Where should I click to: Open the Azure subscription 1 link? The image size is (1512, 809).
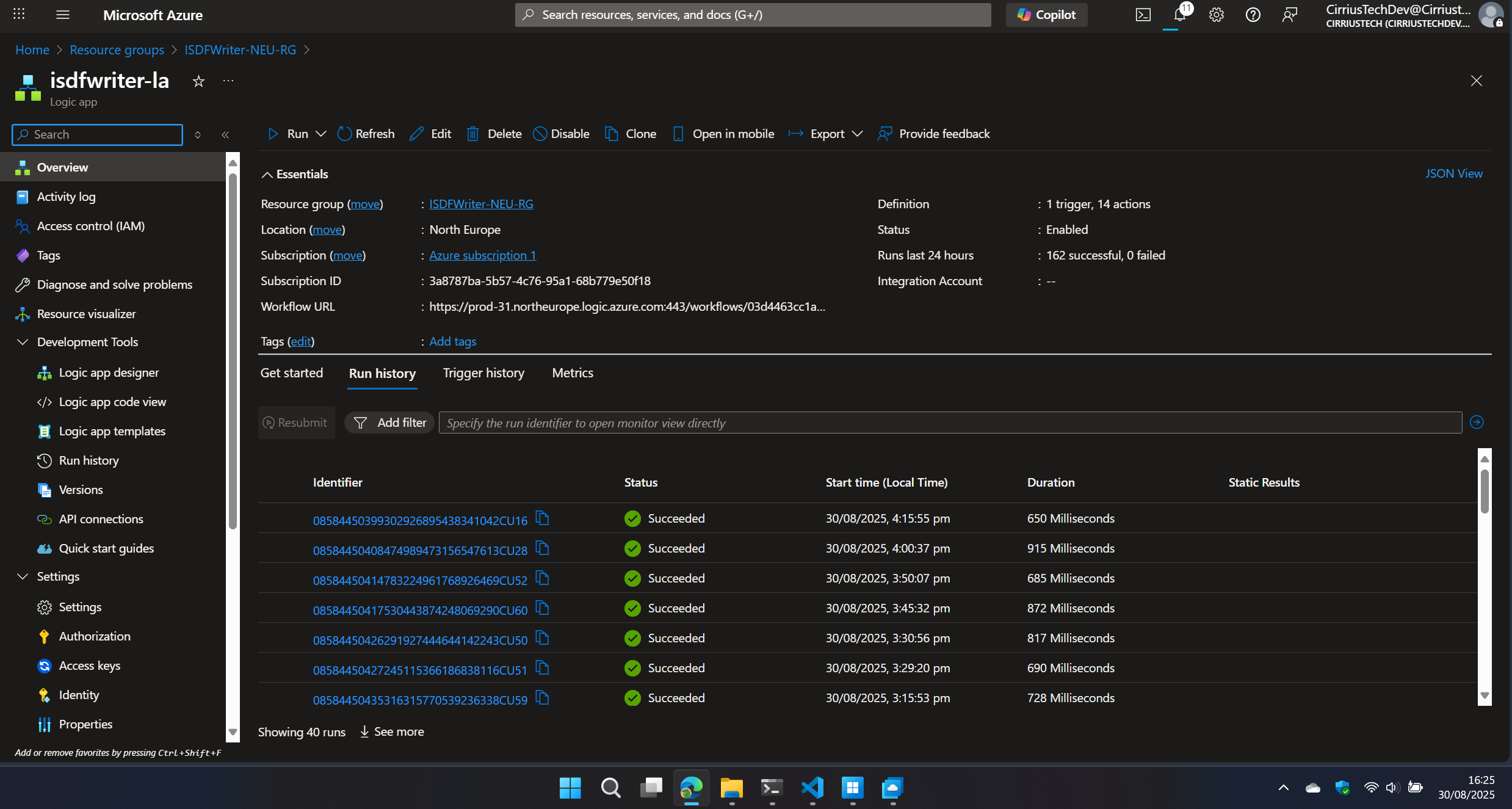(482, 255)
